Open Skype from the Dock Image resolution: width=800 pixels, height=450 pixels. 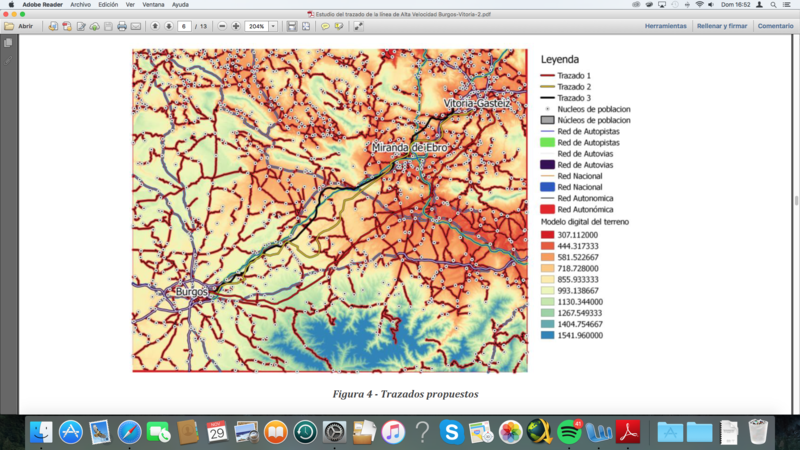click(x=452, y=432)
